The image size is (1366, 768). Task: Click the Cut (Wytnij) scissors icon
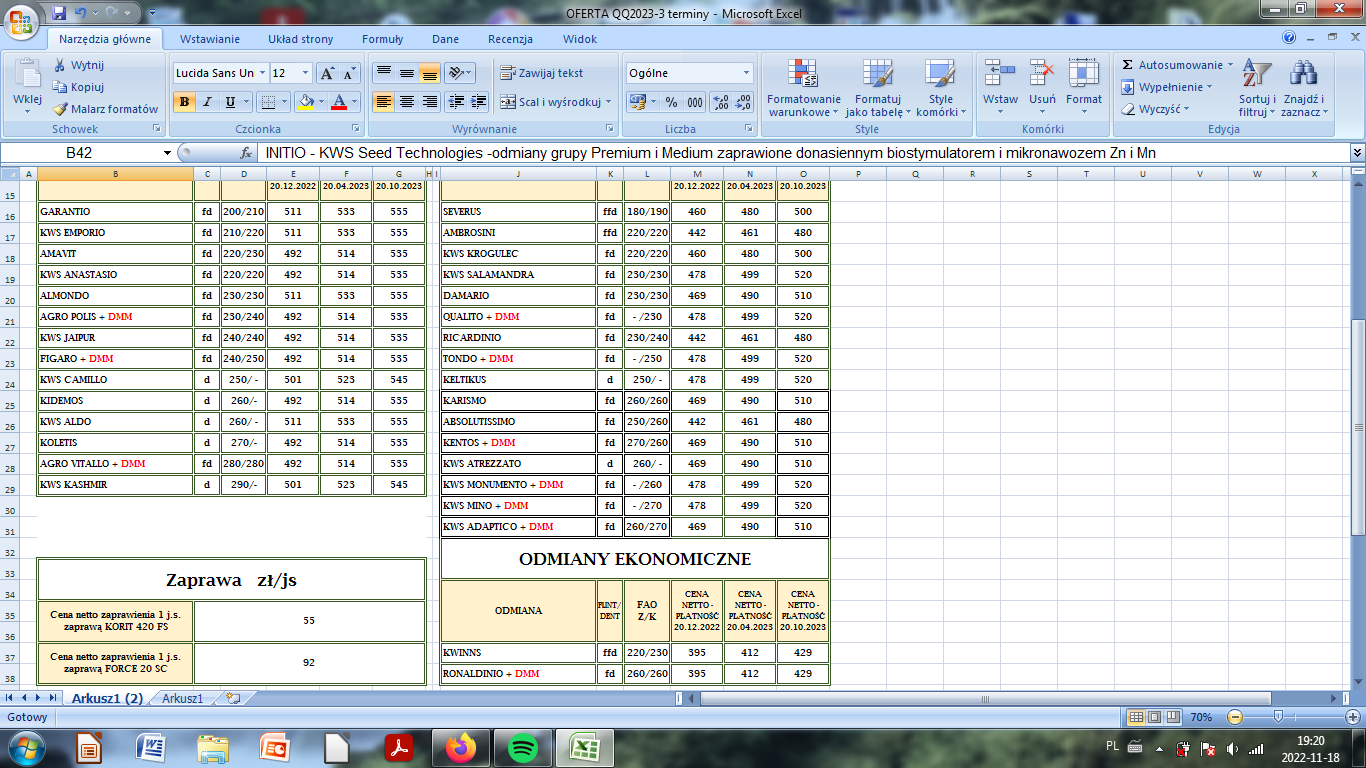pyautogui.click(x=61, y=65)
